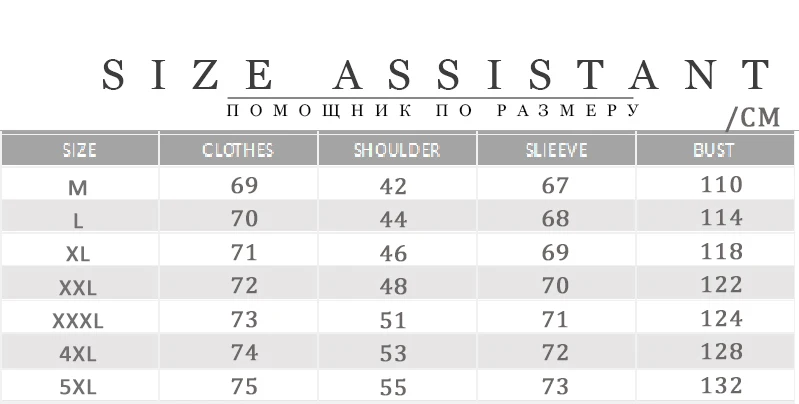Screen dimensions: 799x404
Task: Click the Russian subtitle ПОМОЩНИК ПО РАЗМЕРУ
Action: [433, 111]
